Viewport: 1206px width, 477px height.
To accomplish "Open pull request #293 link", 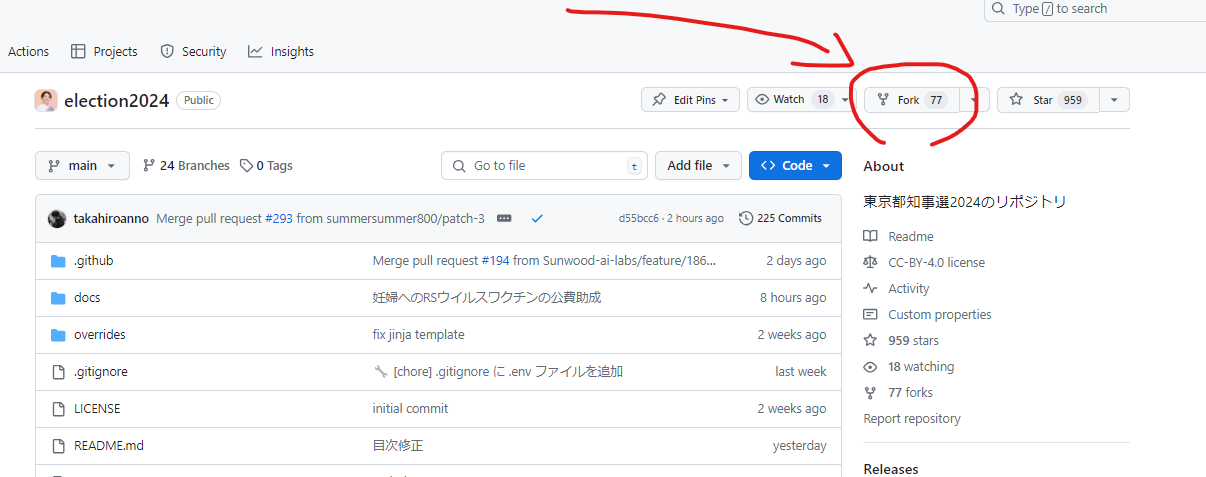I will (x=279, y=218).
